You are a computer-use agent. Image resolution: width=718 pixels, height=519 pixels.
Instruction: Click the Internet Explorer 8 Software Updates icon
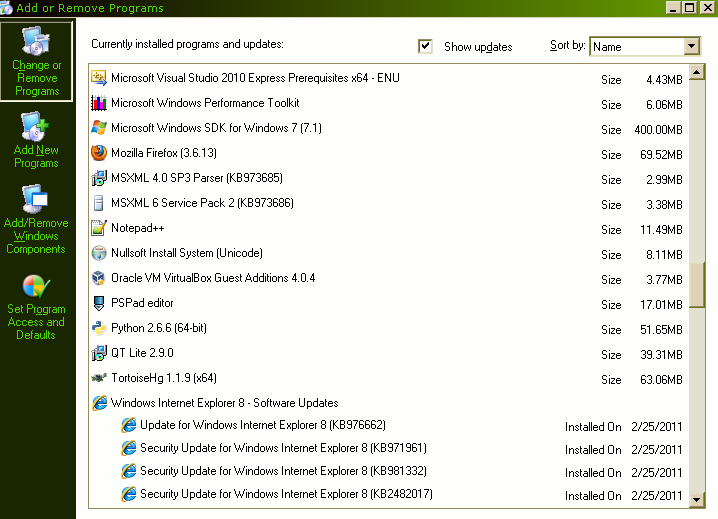[x=99, y=403]
